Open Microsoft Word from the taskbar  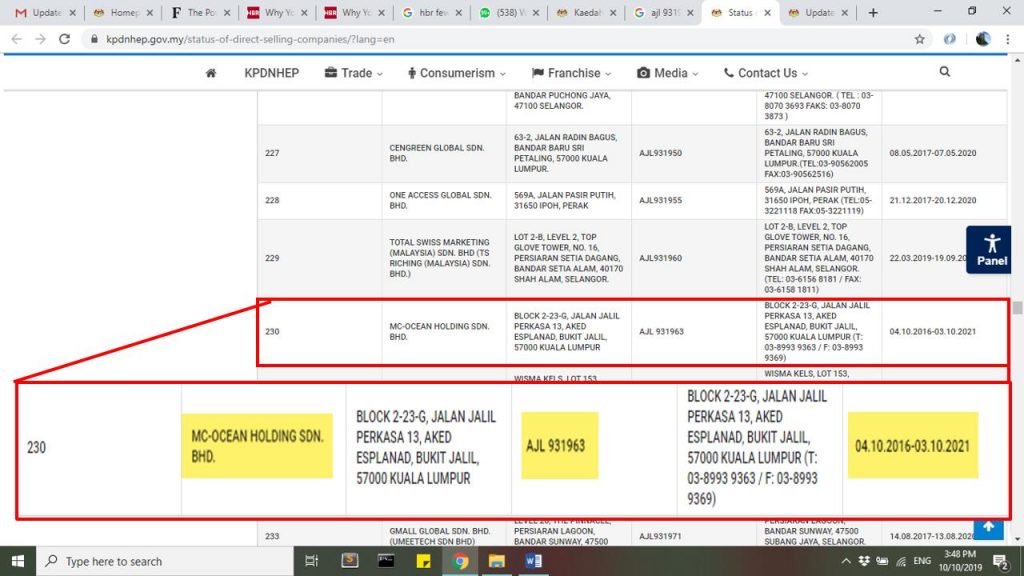click(x=534, y=561)
